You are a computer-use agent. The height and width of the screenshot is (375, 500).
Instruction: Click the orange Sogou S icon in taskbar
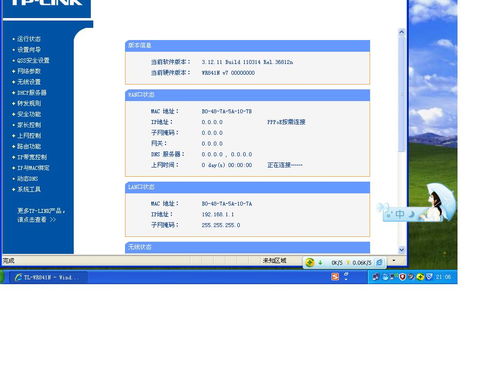click(335, 277)
